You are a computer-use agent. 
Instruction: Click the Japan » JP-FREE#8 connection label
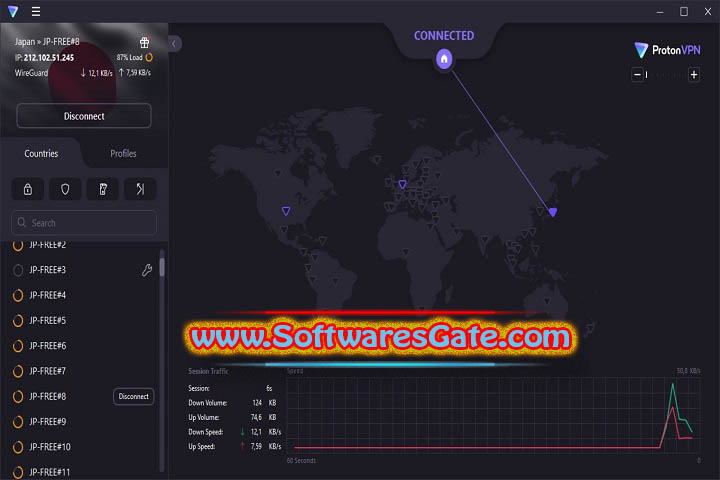point(47,42)
